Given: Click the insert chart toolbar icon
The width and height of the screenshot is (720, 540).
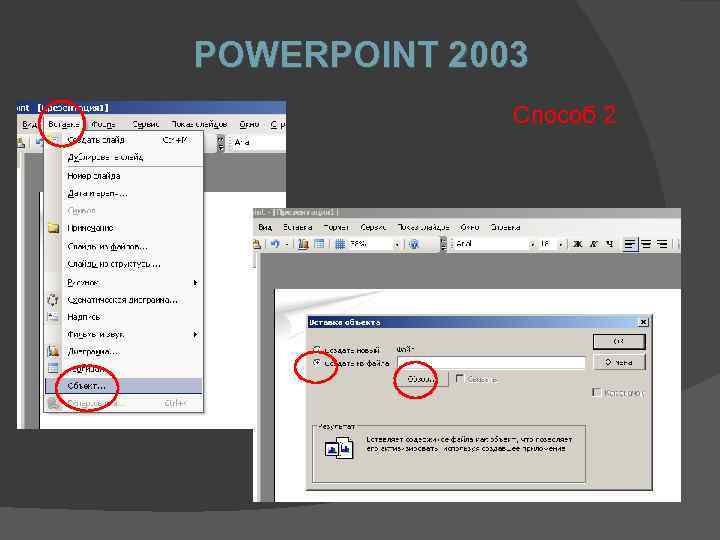Looking at the screenshot, I should pyautogui.click(x=303, y=244).
